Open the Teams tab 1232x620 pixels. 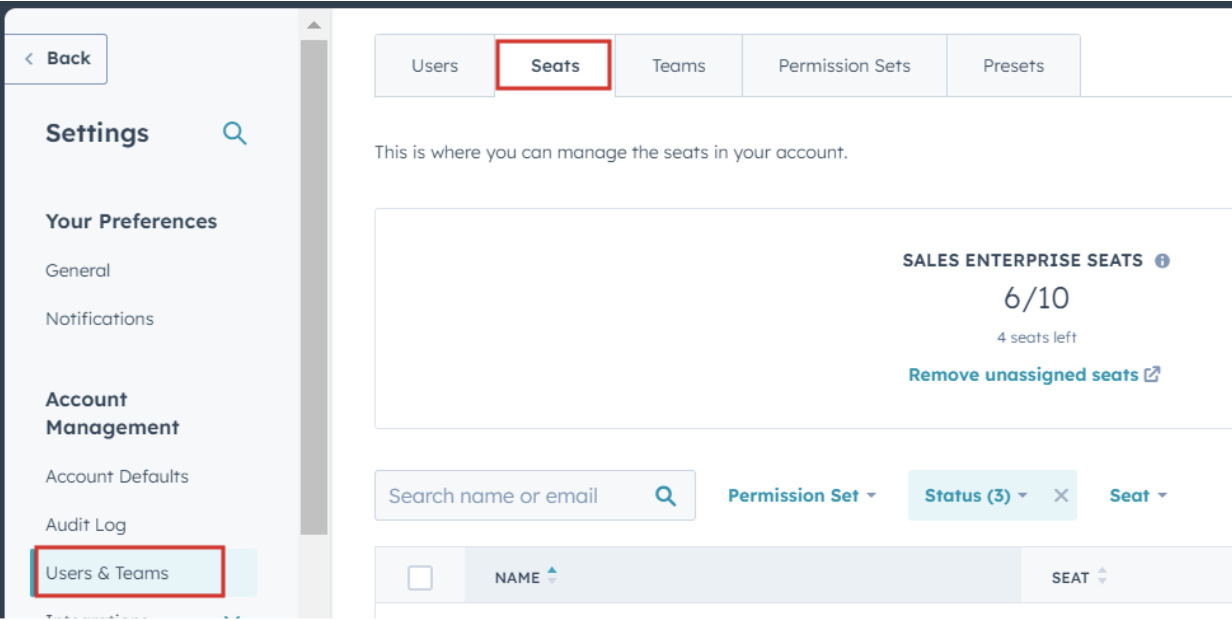[678, 66]
